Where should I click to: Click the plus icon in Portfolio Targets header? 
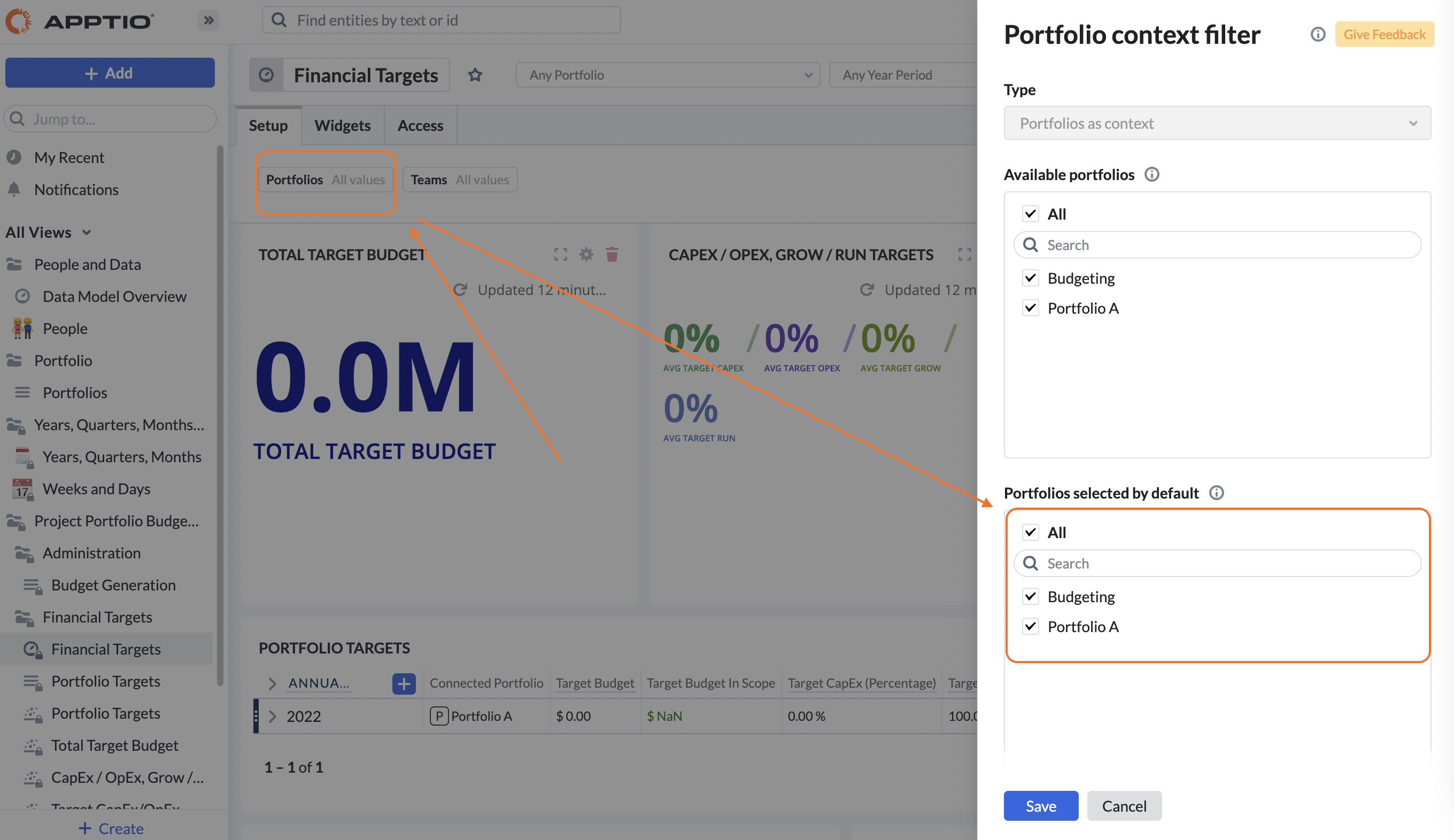pos(404,683)
